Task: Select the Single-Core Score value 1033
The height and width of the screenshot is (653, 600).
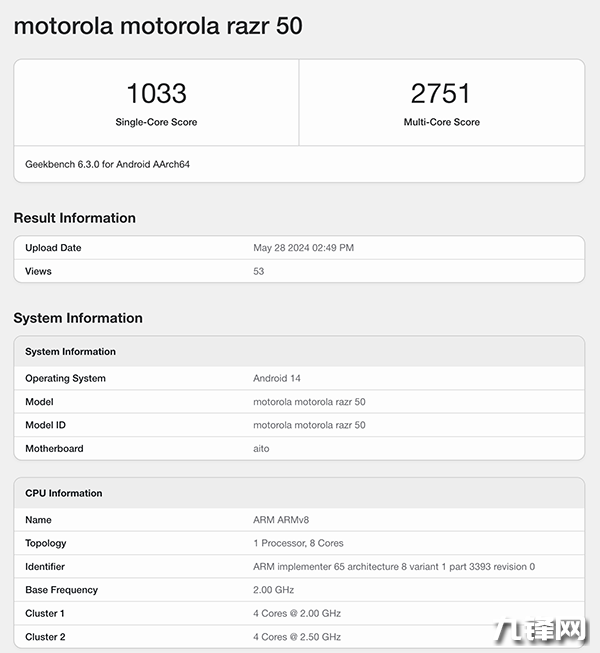Action: [156, 93]
